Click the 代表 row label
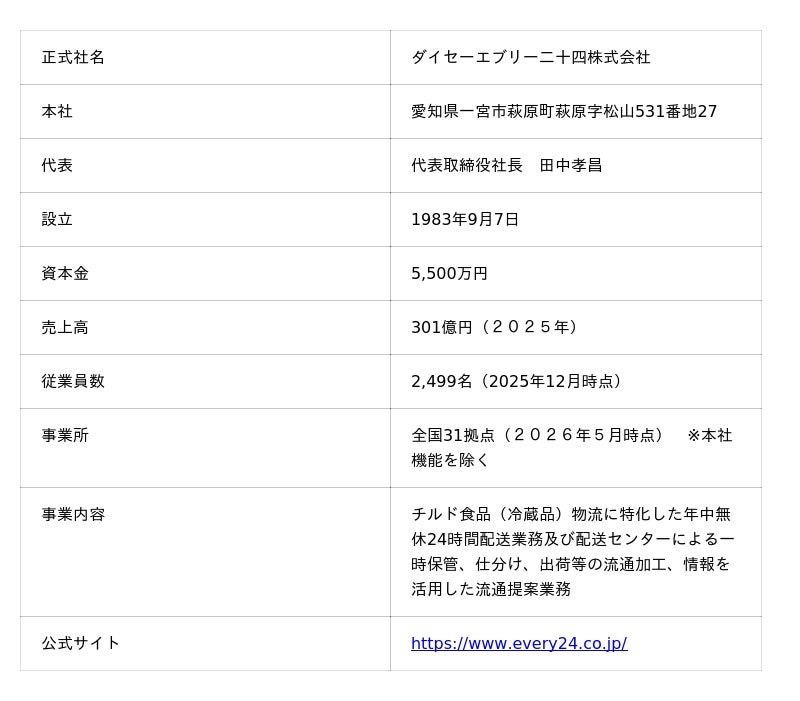 click(57, 165)
